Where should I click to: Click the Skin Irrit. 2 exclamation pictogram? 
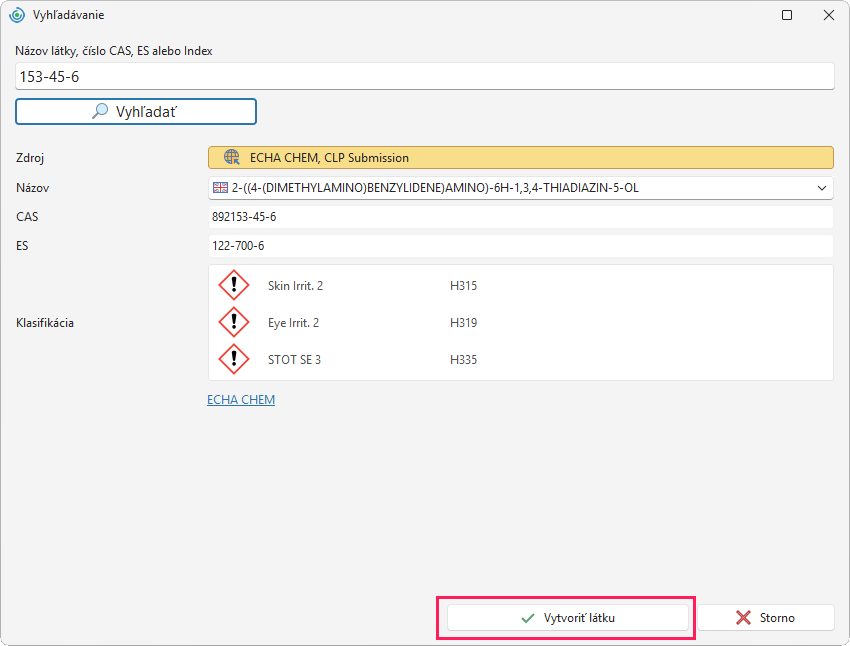(x=234, y=285)
